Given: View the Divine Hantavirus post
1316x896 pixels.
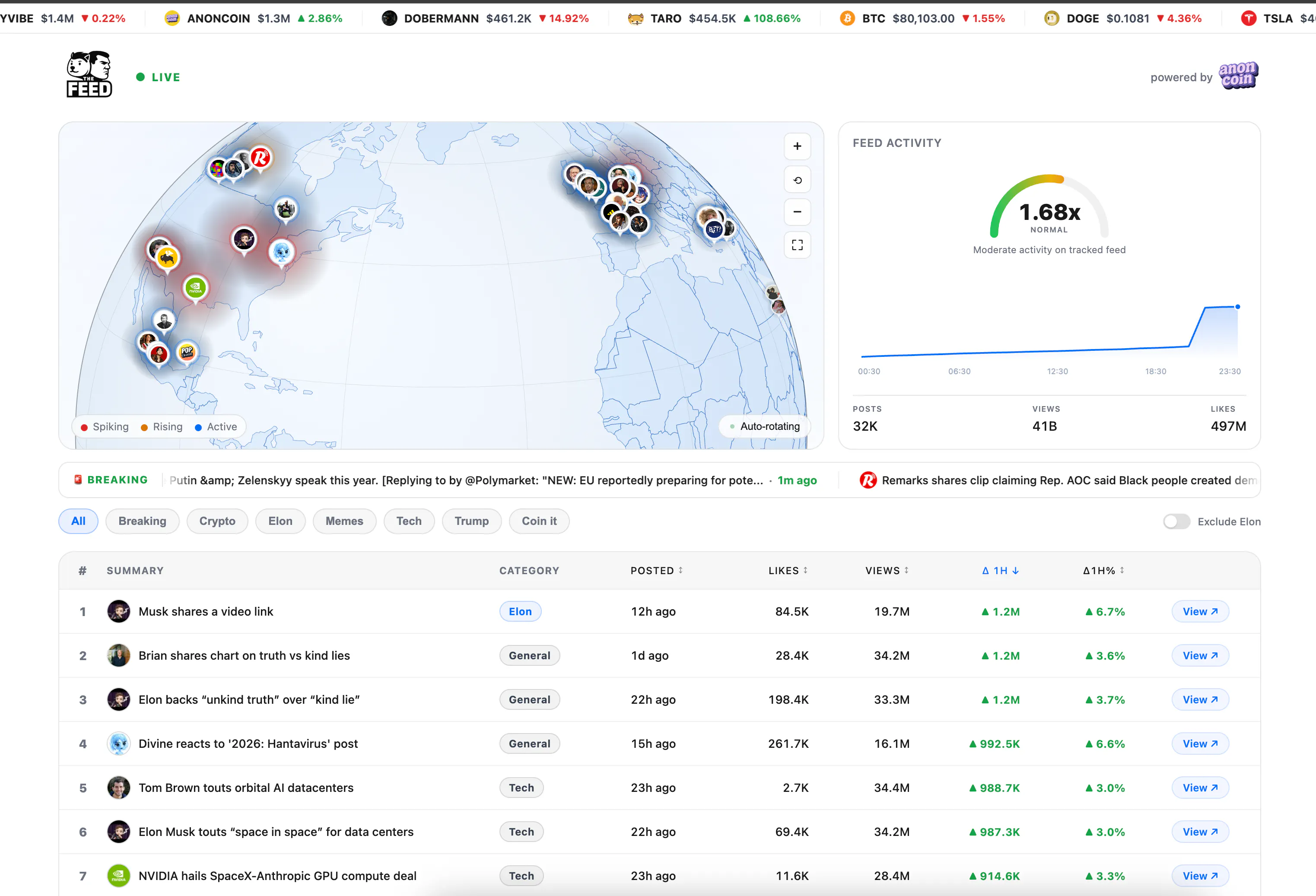Looking at the screenshot, I should (x=1200, y=743).
